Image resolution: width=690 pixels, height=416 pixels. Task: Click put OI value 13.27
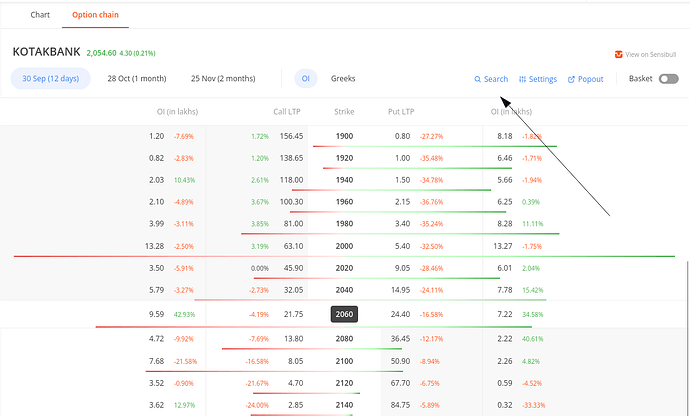pyautogui.click(x=503, y=246)
